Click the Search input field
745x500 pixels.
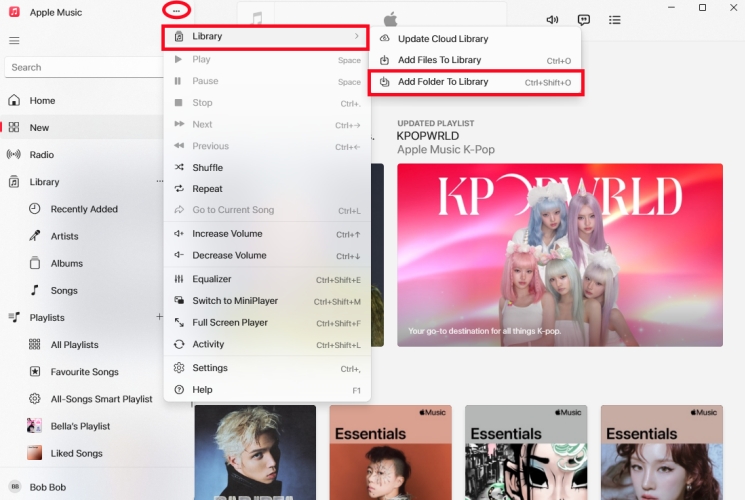tap(84, 67)
